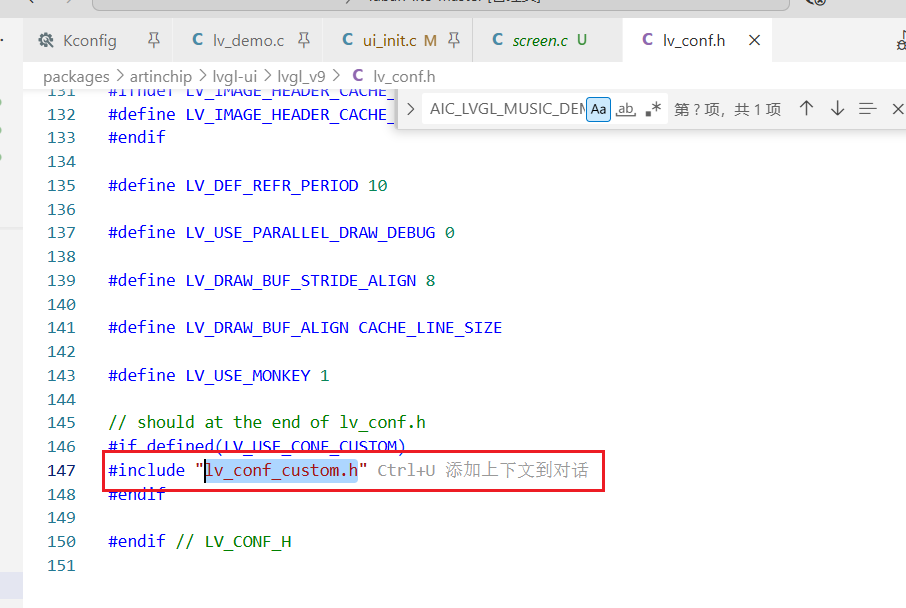Screen dimensions: 906x608
Task: Close the lv_conf.h tab
Action: [x=754, y=40]
